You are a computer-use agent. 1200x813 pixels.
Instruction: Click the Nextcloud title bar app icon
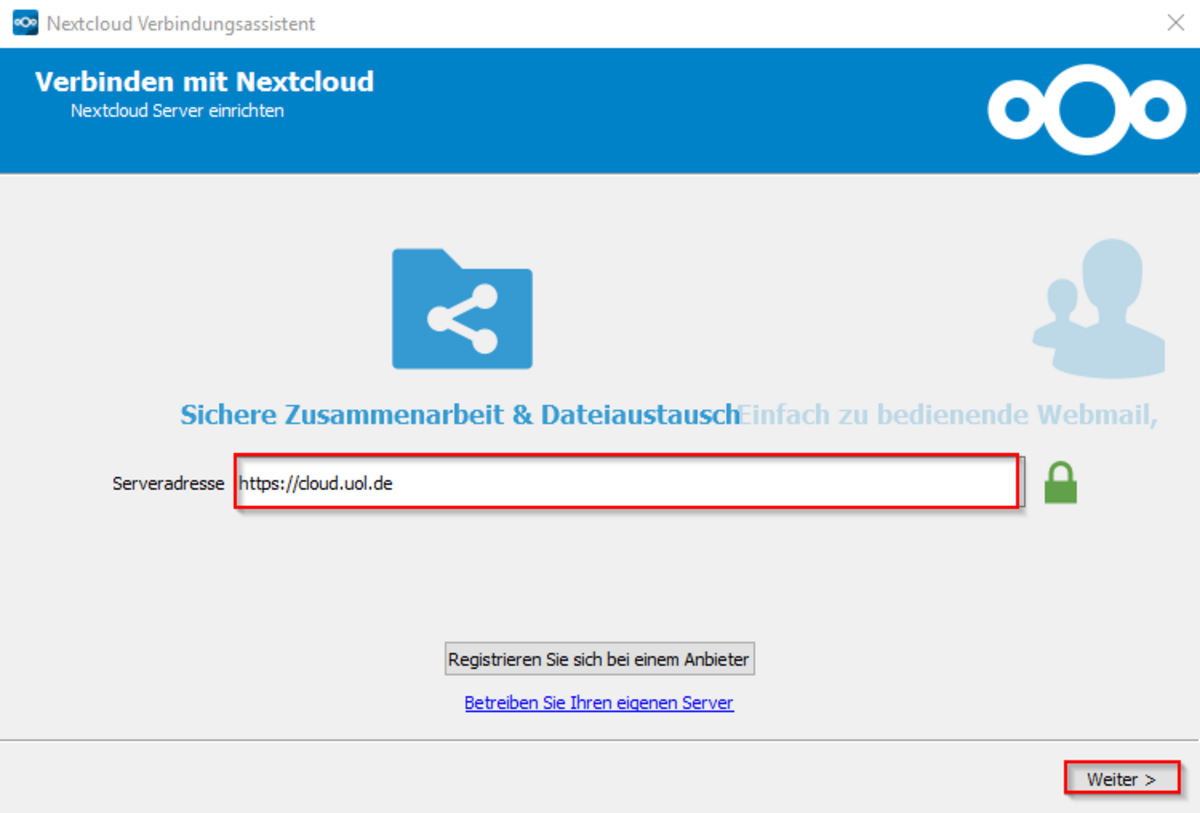tap(25, 23)
